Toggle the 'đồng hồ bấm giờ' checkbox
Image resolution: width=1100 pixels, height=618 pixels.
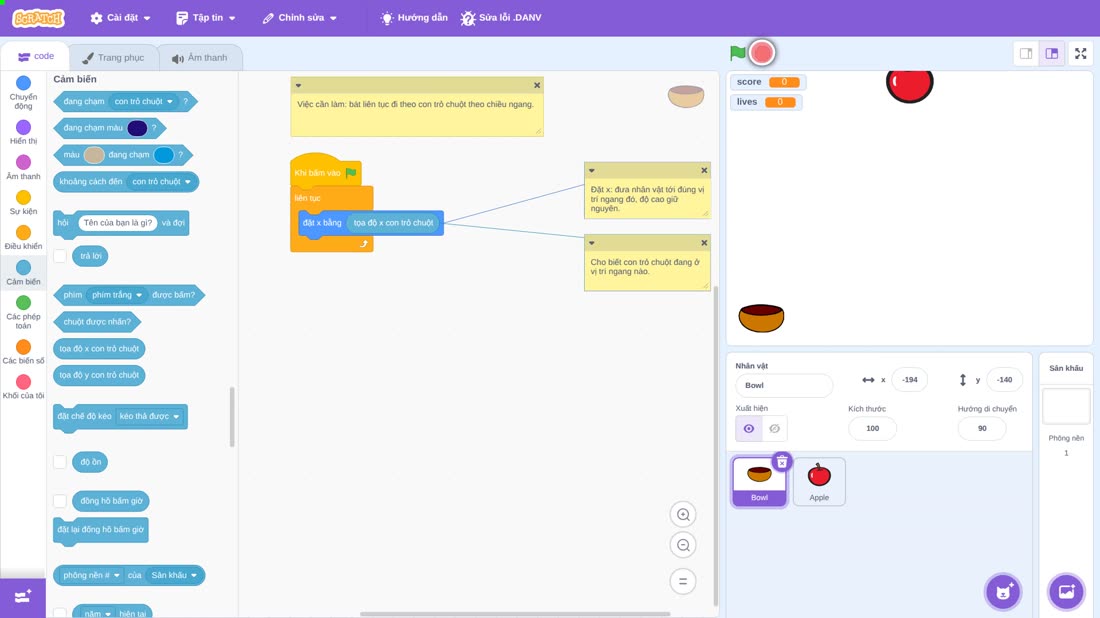point(60,501)
